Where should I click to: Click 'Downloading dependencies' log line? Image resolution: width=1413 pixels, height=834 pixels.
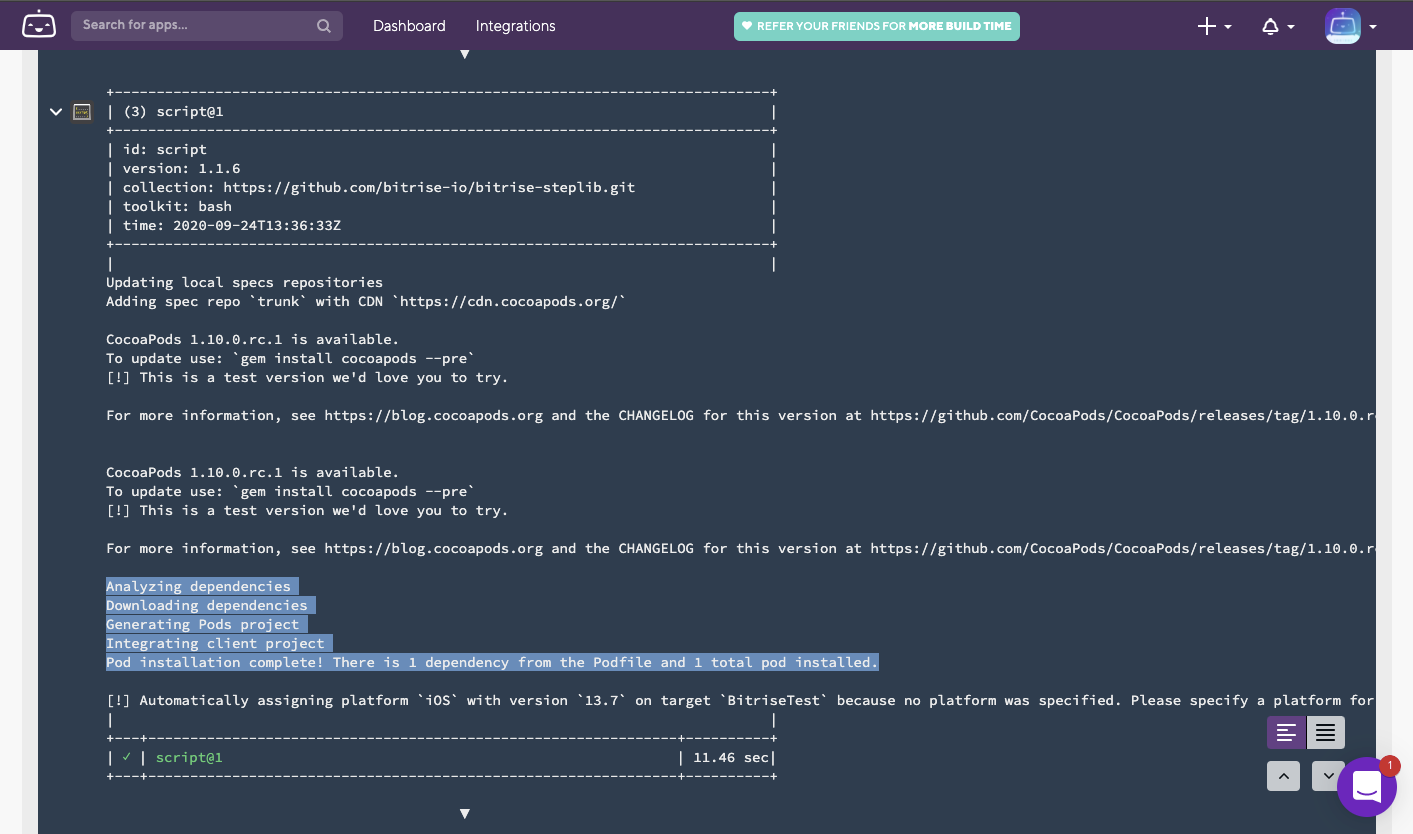(x=207, y=606)
